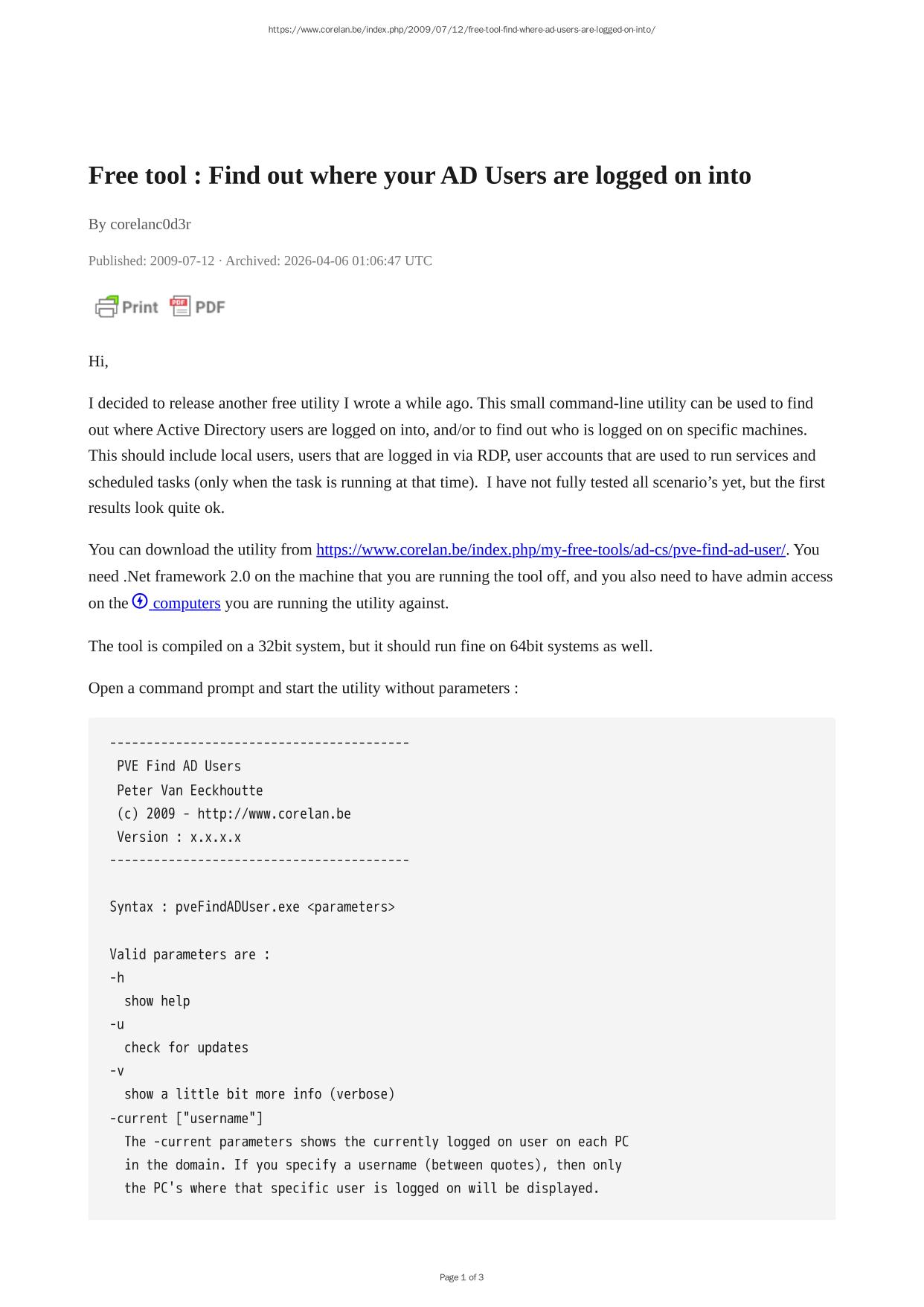Screen dimensions: 924x1307
Task: Click the Syntax pveFindADUser.exe line
Action: point(252,907)
